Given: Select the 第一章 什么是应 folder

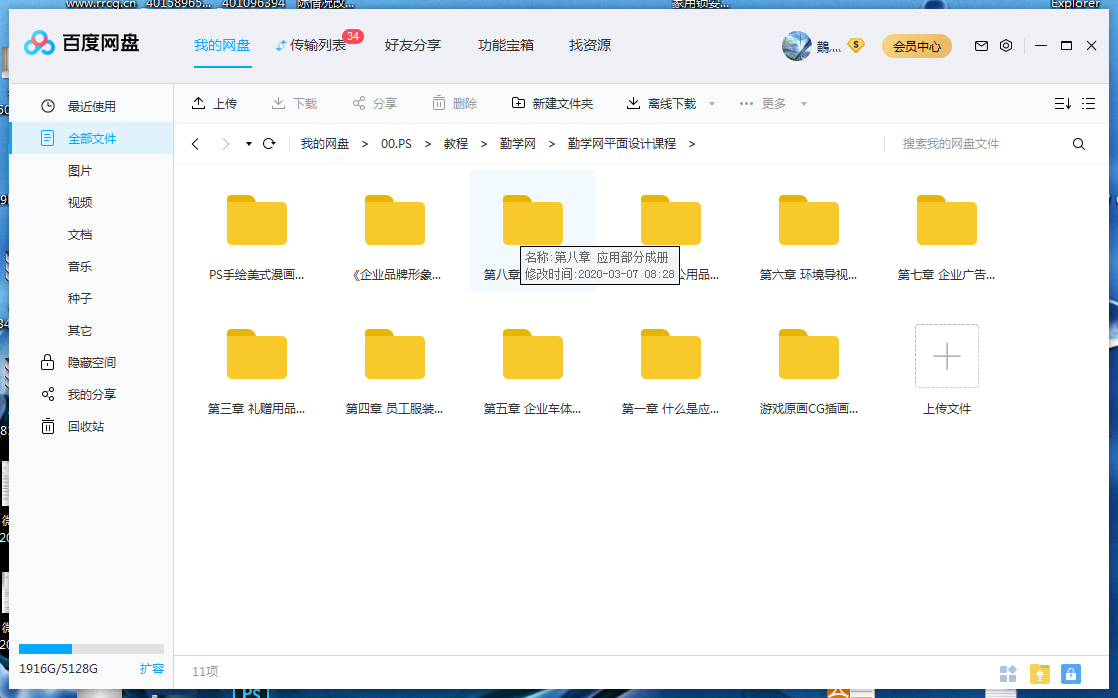Looking at the screenshot, I should pos(670,371).
